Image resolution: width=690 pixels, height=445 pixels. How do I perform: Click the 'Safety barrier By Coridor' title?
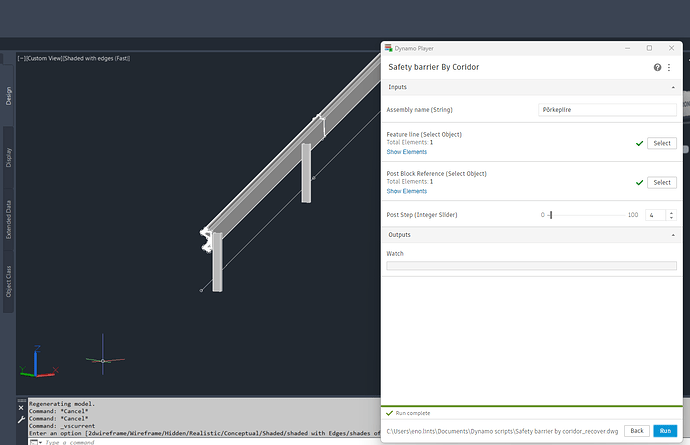click(x=433, y=67)
